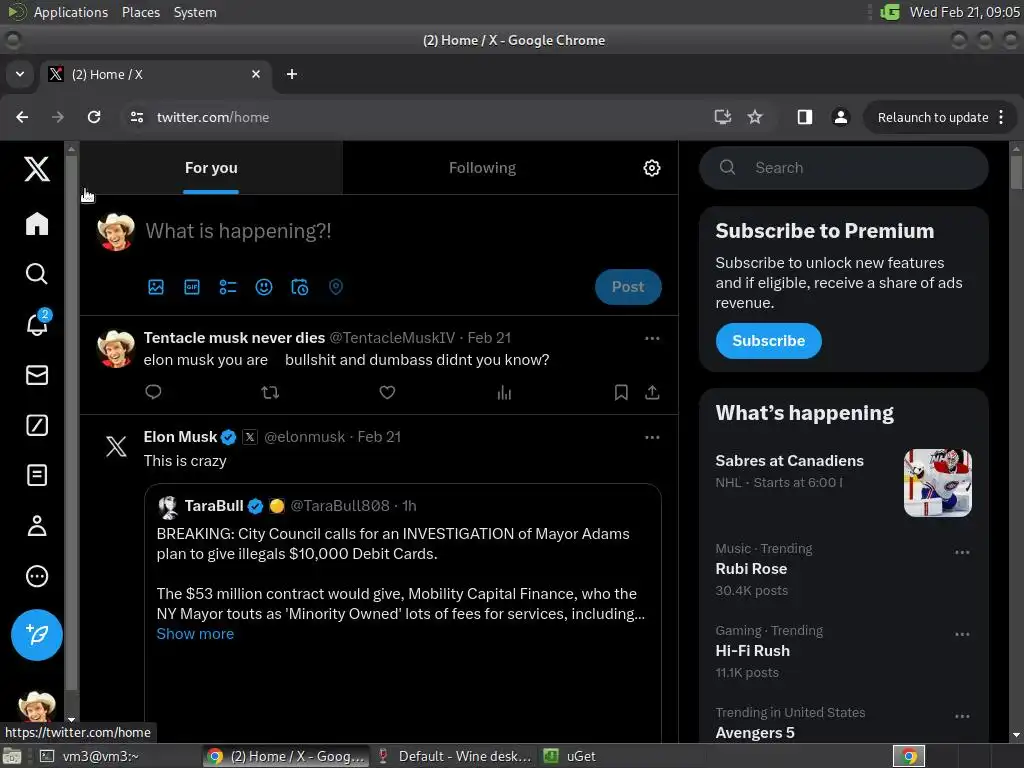Open Sabres at Canadiens thumbnail
The width and height of the screenshot is (1024, 768).
937,483
